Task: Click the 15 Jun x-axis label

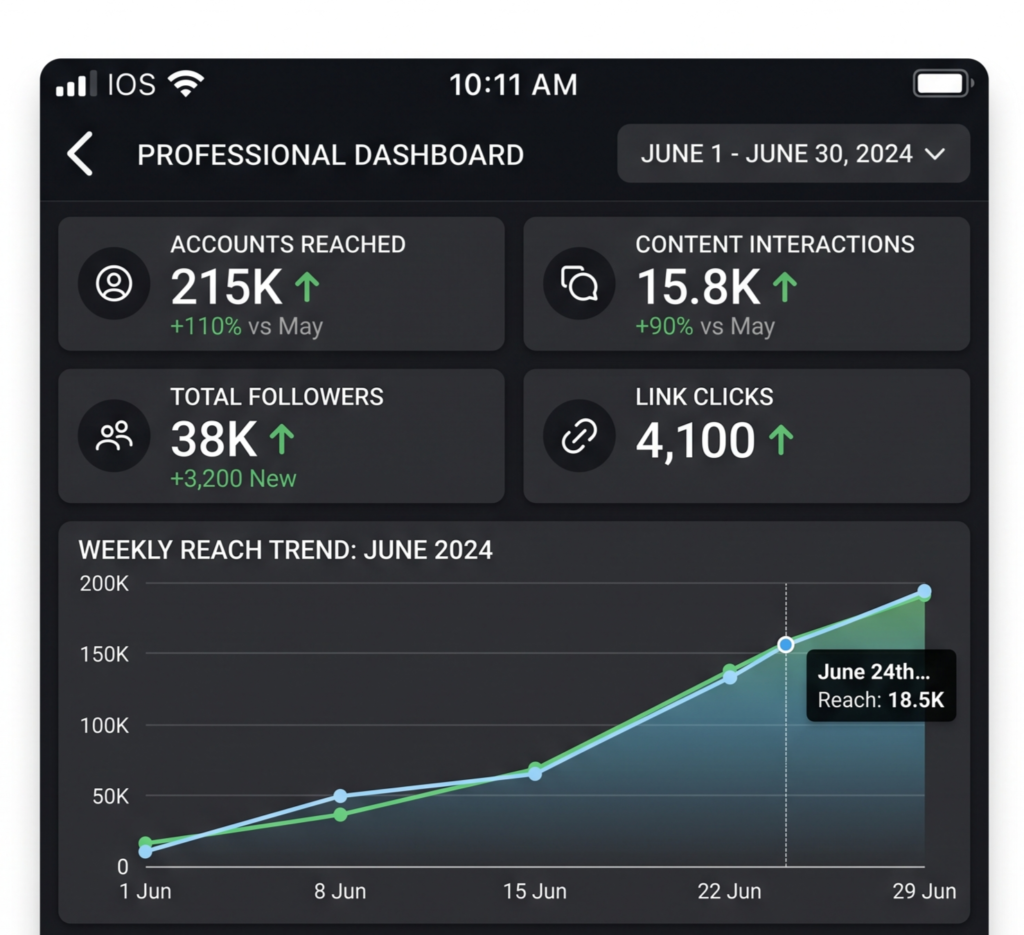Action: (535, 891)
